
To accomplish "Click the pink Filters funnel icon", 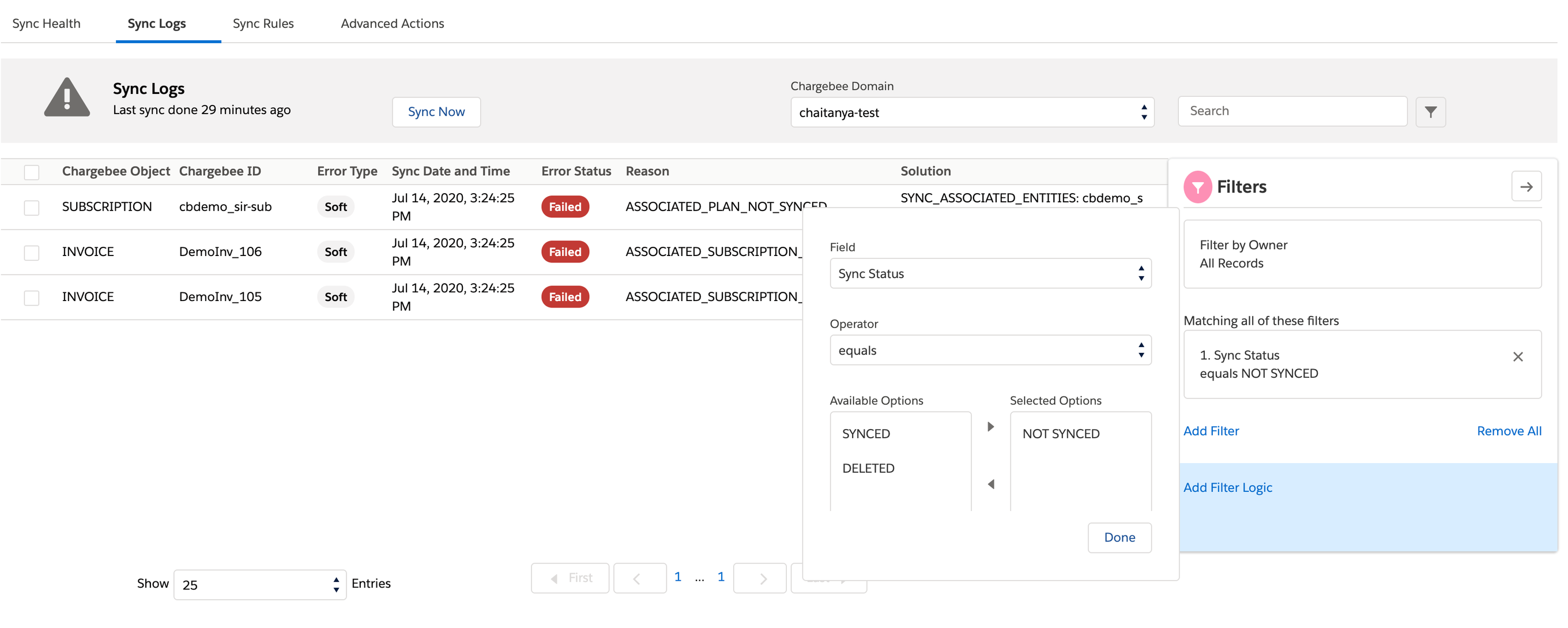I will pyautogui.click(x=1197, y=186).
